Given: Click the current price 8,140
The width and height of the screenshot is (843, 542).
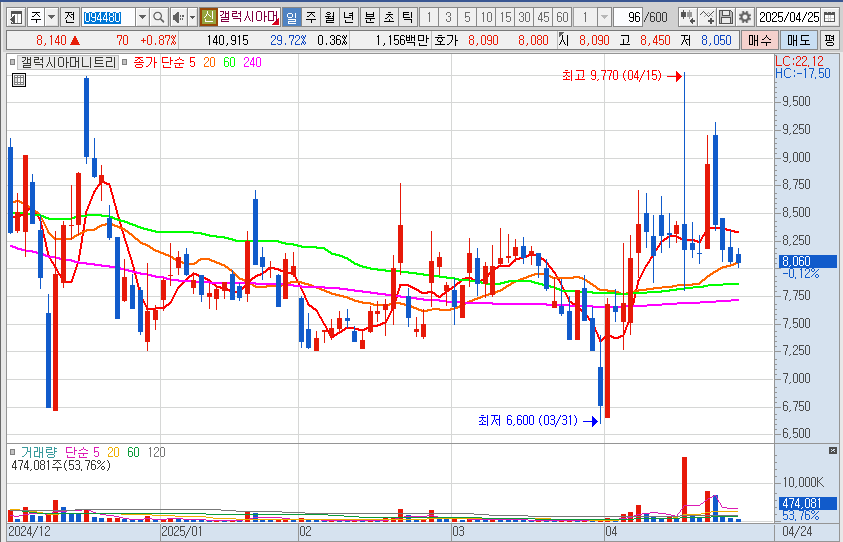Looking at the screenshot, I should pyautogui.click(x=51, y=40).
